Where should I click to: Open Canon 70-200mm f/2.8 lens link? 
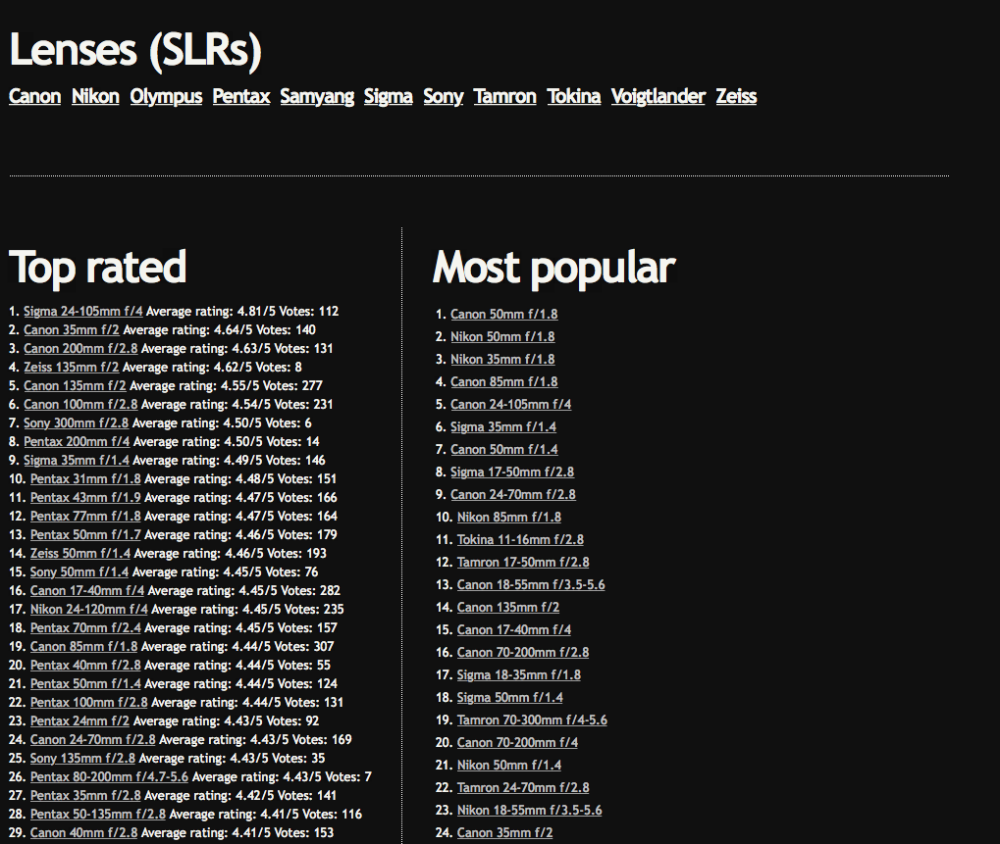(x=523, y=652)
